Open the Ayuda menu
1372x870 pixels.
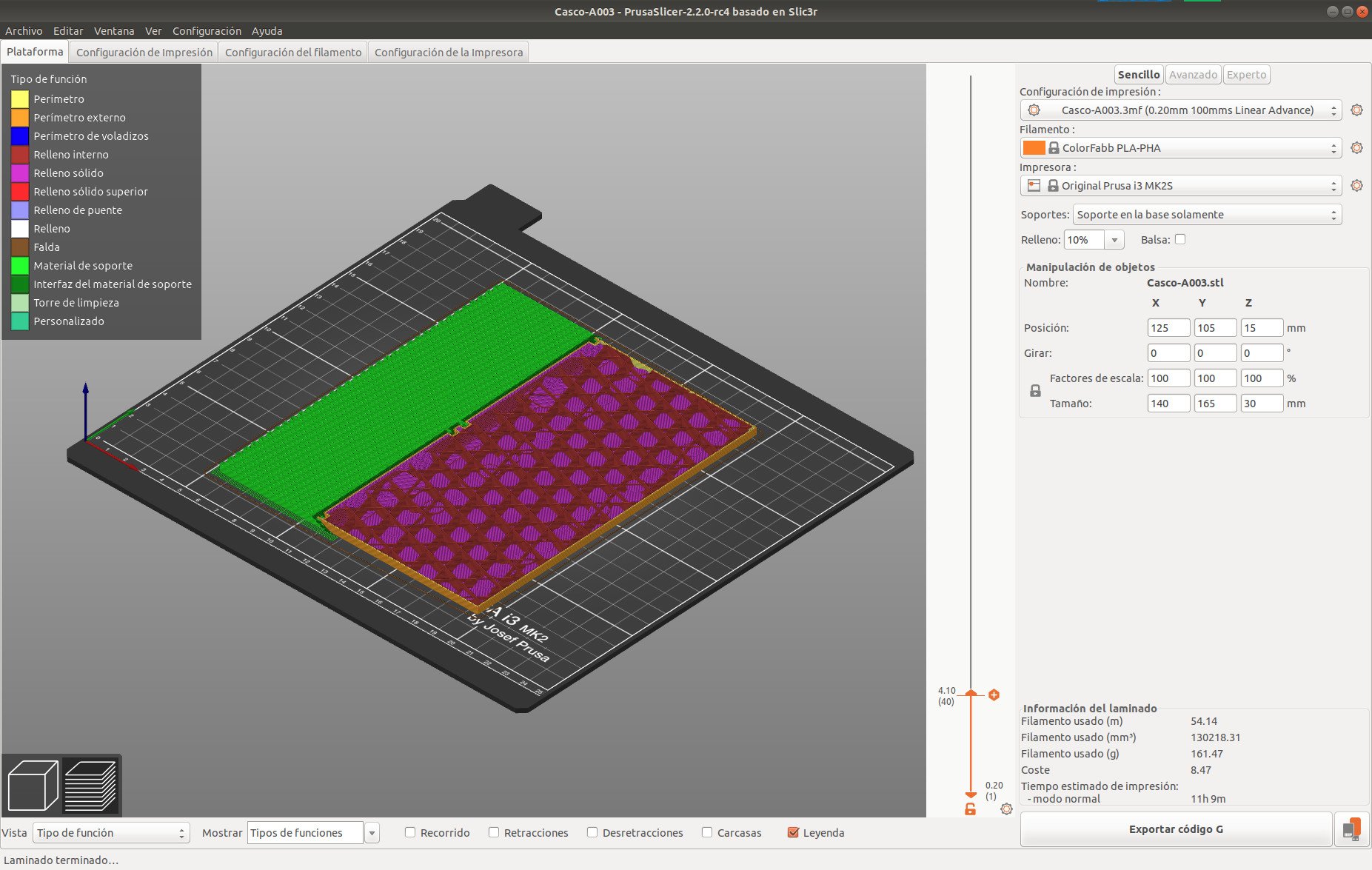(267, 31)
